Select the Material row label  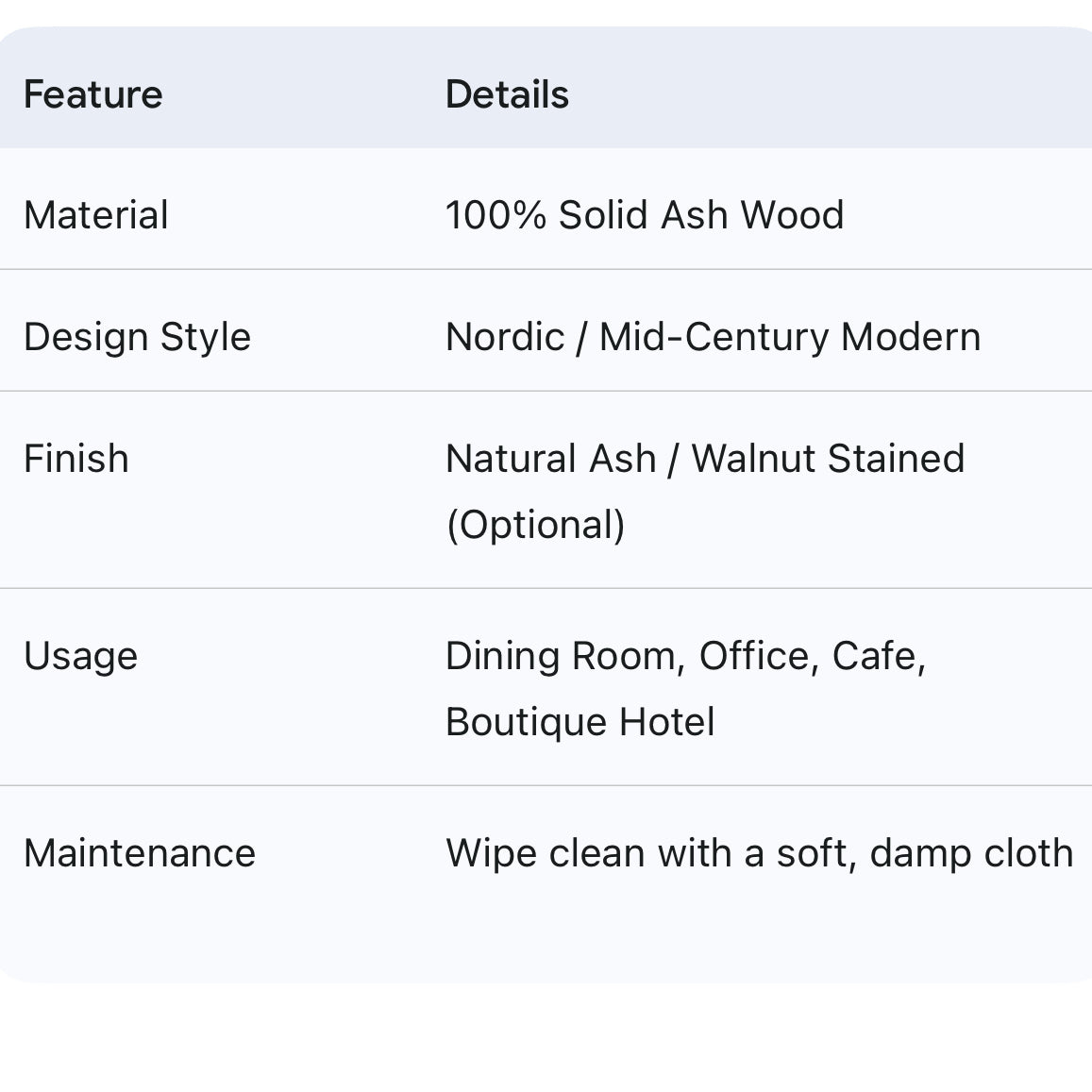96,215
